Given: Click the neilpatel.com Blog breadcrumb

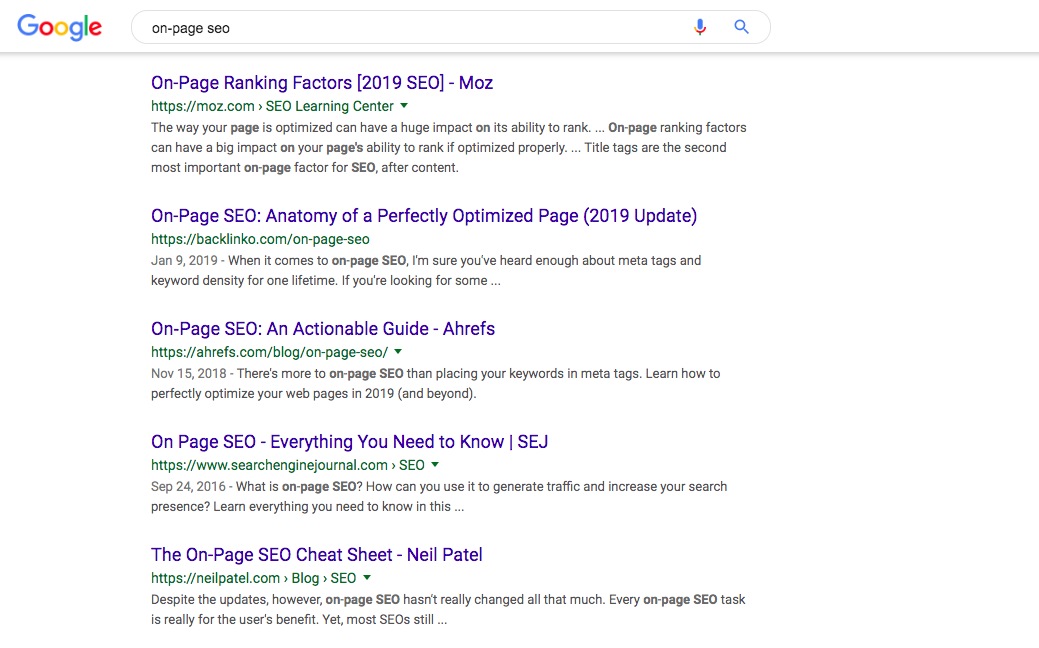Looking at the screenshot, I should pos(305,578).
